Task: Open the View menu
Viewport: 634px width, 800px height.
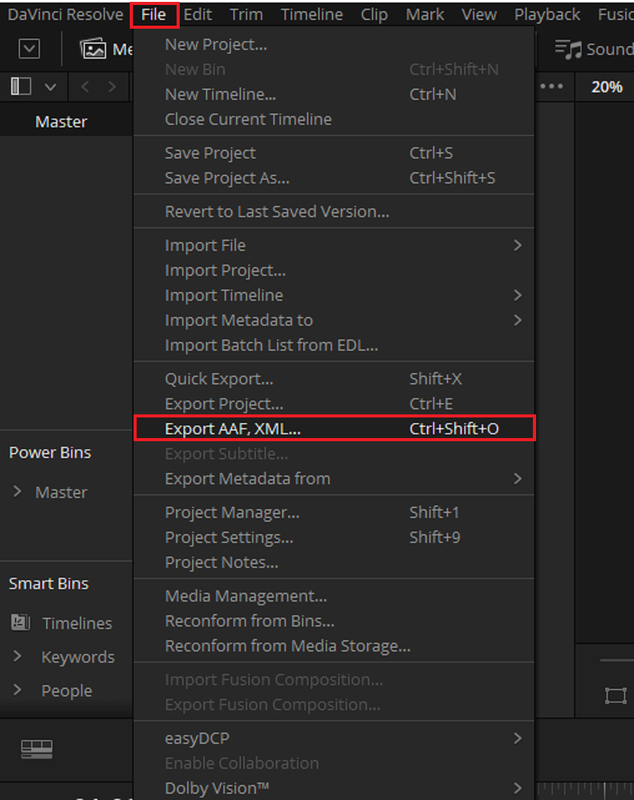Action: tap(479, 15)
